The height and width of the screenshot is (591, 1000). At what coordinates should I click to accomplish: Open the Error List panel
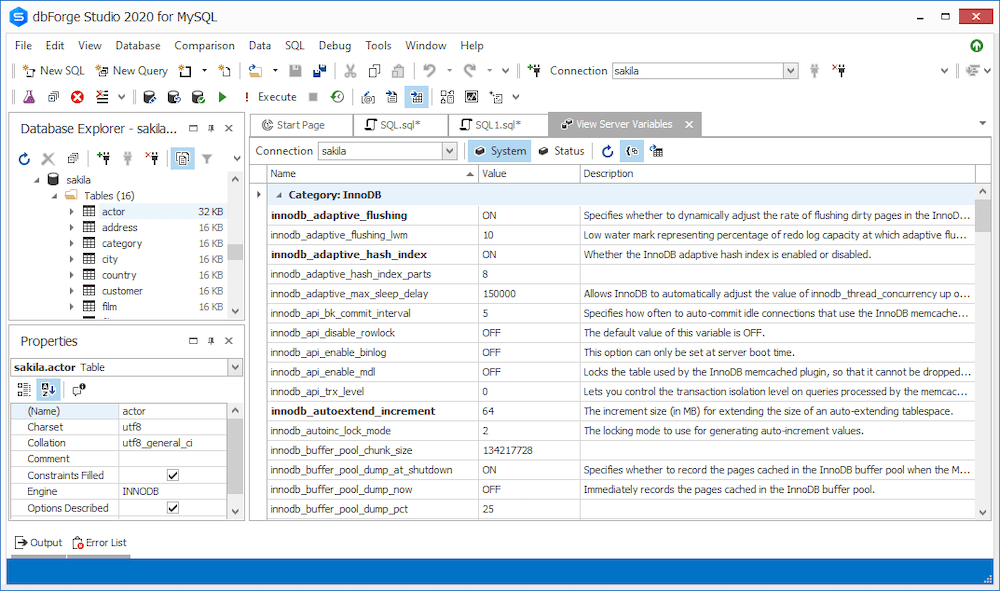pyautogui.click(x=99, y=542)
